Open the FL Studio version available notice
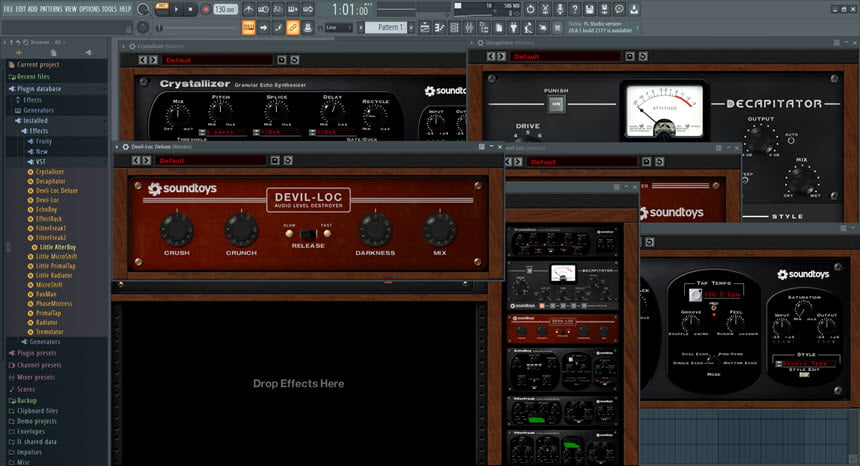The height and width of the screenshot is (466, 860). click(x=601, y=27)
